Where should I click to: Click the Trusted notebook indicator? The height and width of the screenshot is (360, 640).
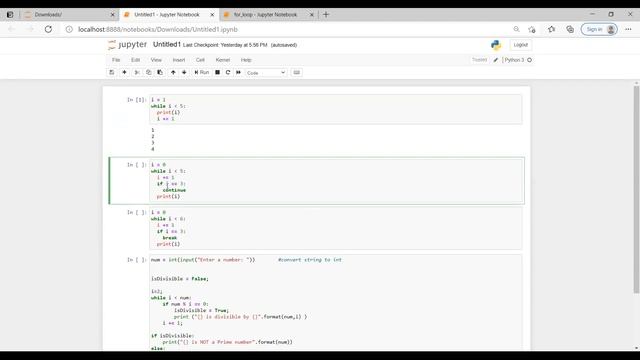[x=479, y=60]
